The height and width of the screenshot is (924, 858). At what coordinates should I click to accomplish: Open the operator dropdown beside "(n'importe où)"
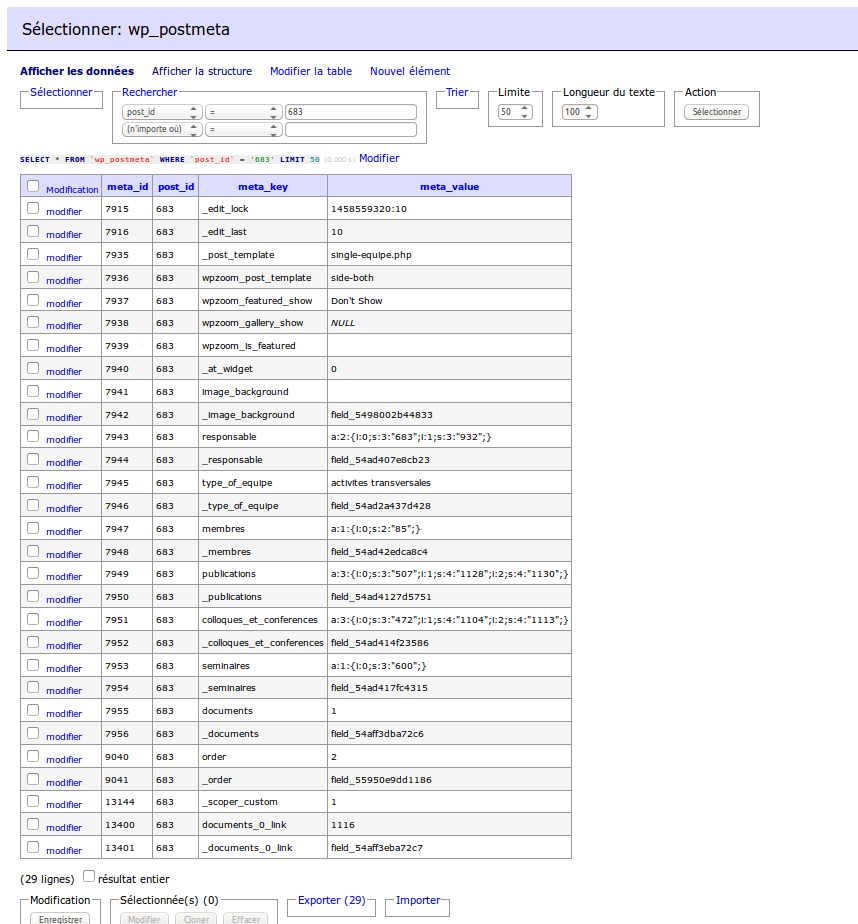coord(242,129)
